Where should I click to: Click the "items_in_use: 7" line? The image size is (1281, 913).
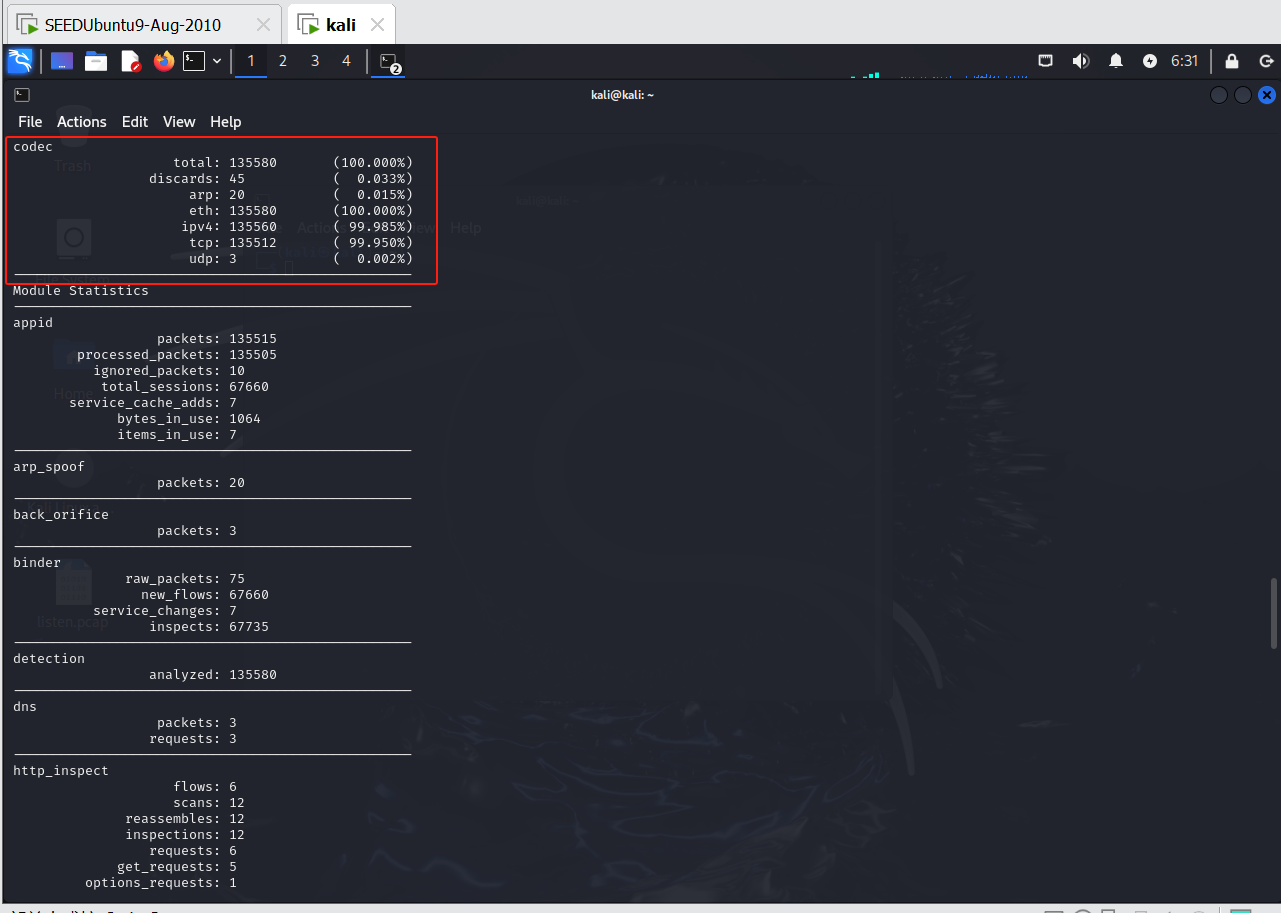click(177, 435)
